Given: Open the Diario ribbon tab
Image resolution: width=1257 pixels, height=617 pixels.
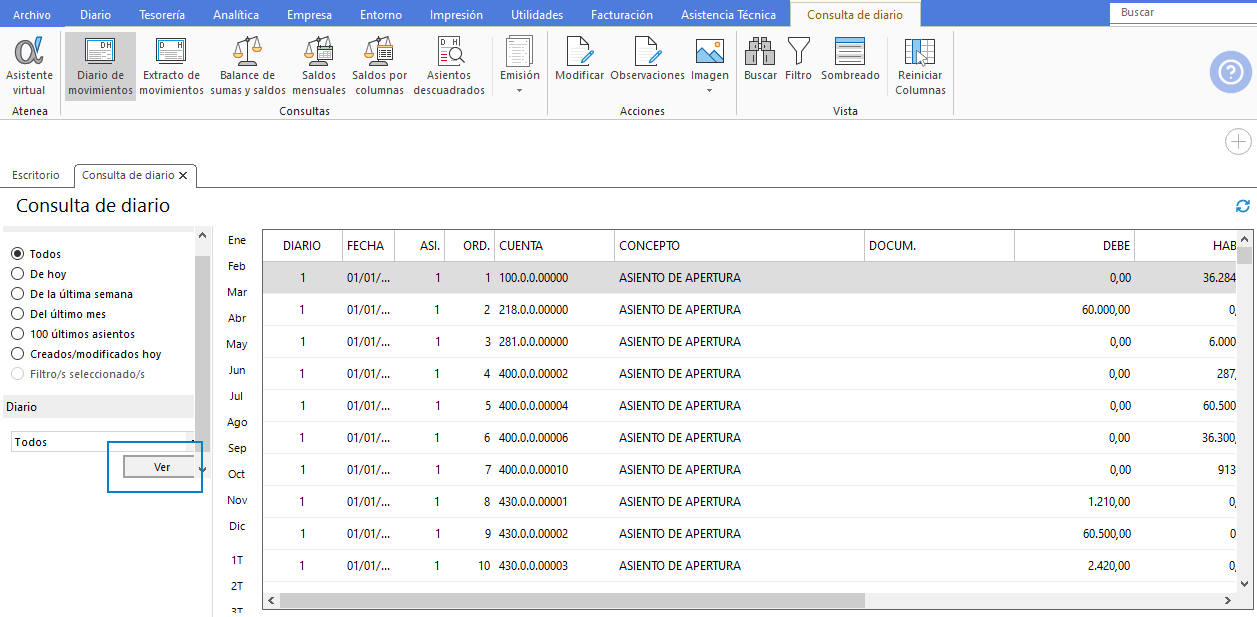Looking at the screenshot, I should pos(95,15).
